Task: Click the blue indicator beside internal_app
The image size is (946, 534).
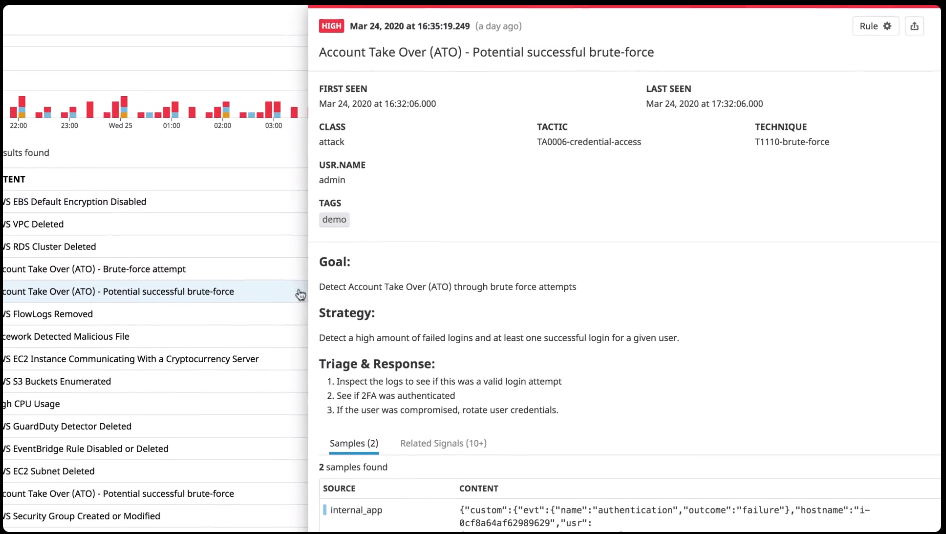Action: click(324, 510)
